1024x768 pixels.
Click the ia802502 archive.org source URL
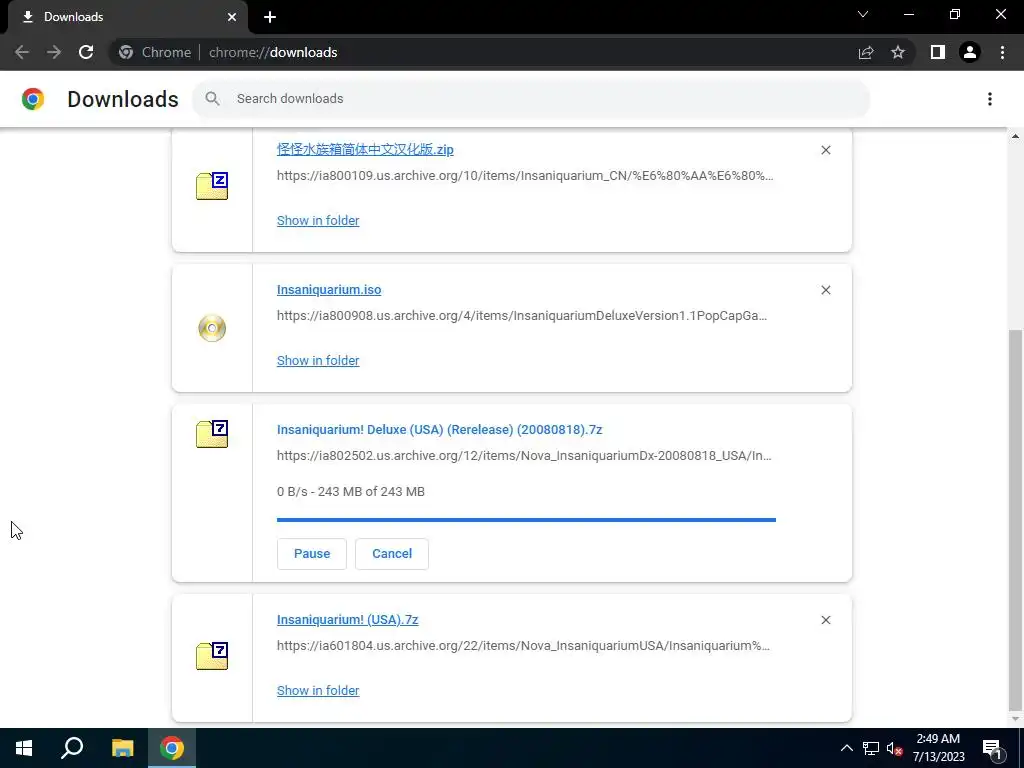tap(524, 456)
